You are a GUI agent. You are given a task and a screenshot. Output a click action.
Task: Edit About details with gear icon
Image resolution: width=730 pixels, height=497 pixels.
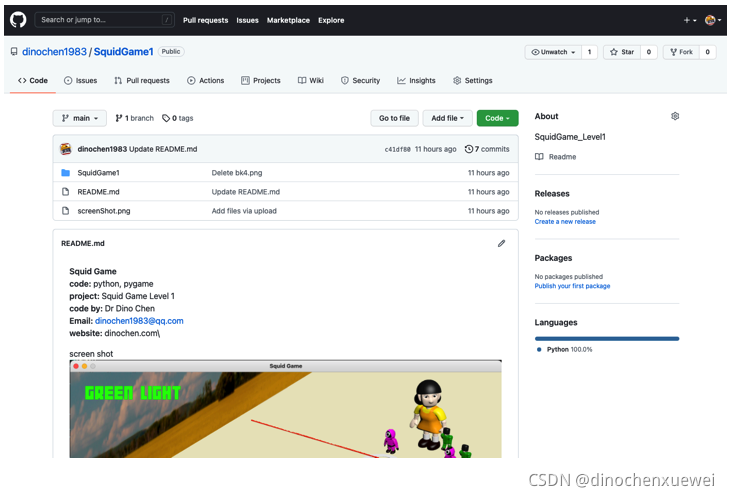click(675, 116)
